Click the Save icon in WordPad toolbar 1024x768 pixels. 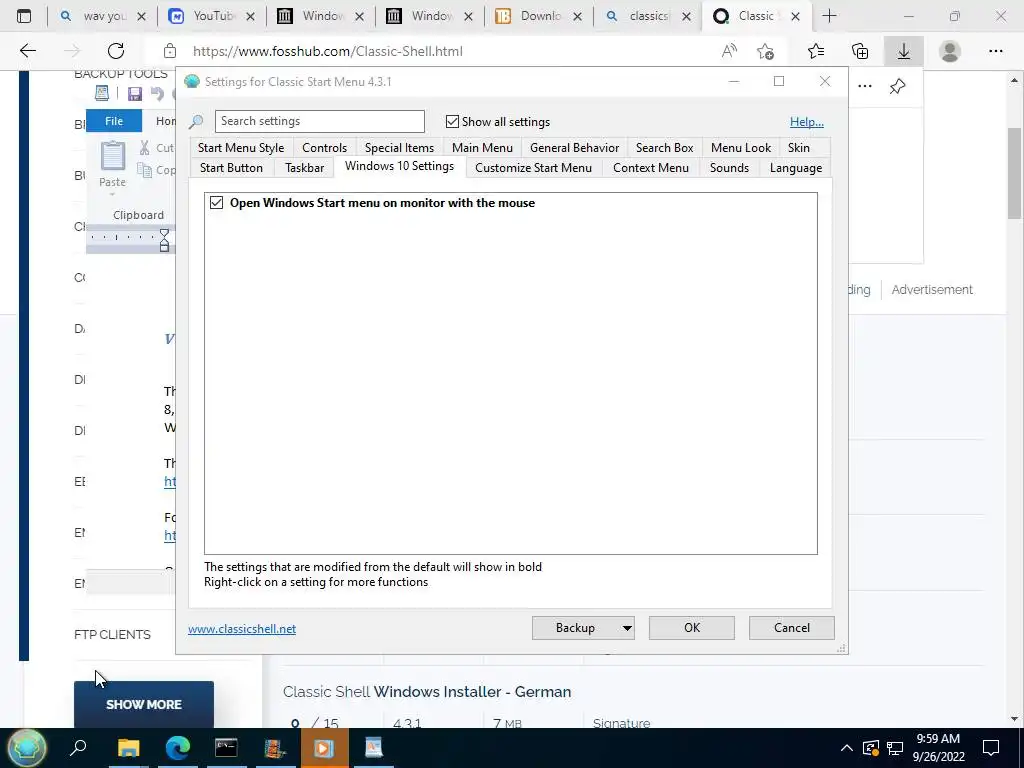pyautogui.click(x=135, y=94)
